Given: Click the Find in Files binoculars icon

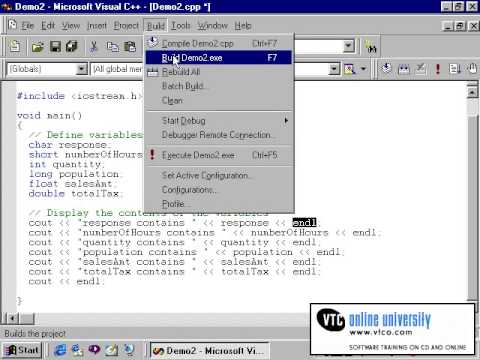Looking at the screenshot, I should click(371, 47).
